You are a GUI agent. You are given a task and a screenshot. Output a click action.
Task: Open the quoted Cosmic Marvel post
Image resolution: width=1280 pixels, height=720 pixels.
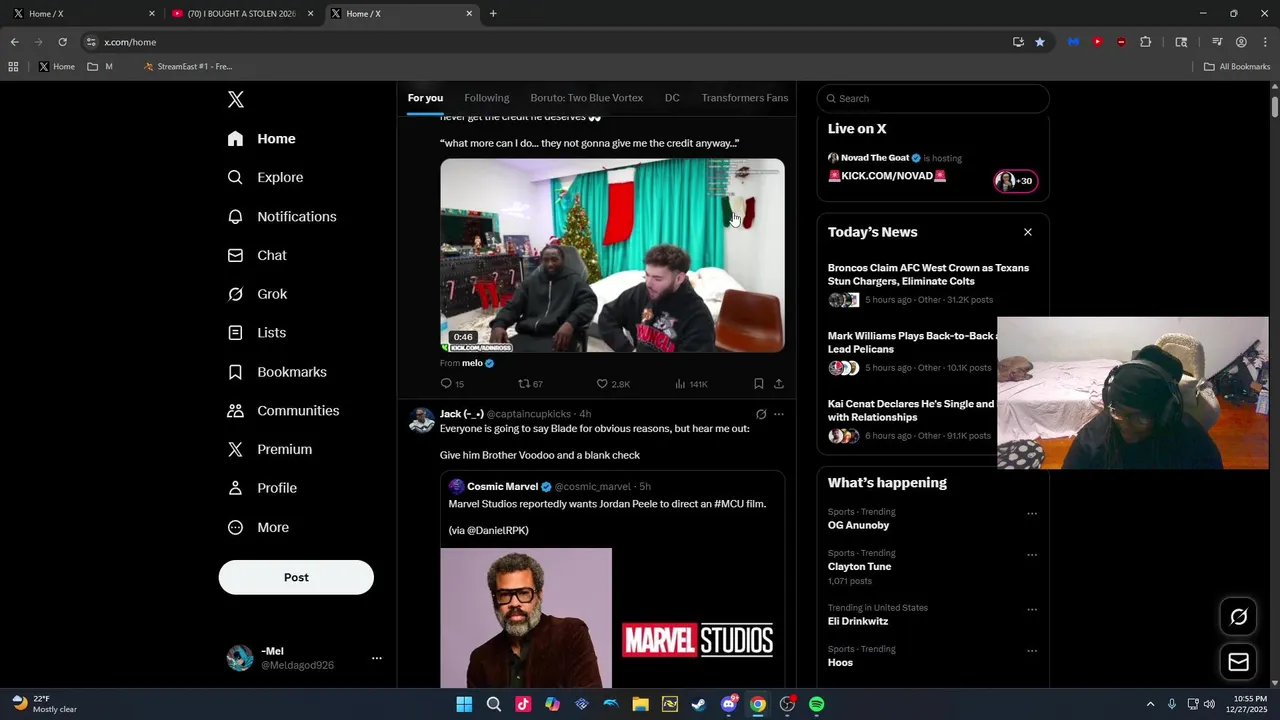(612, 579)
